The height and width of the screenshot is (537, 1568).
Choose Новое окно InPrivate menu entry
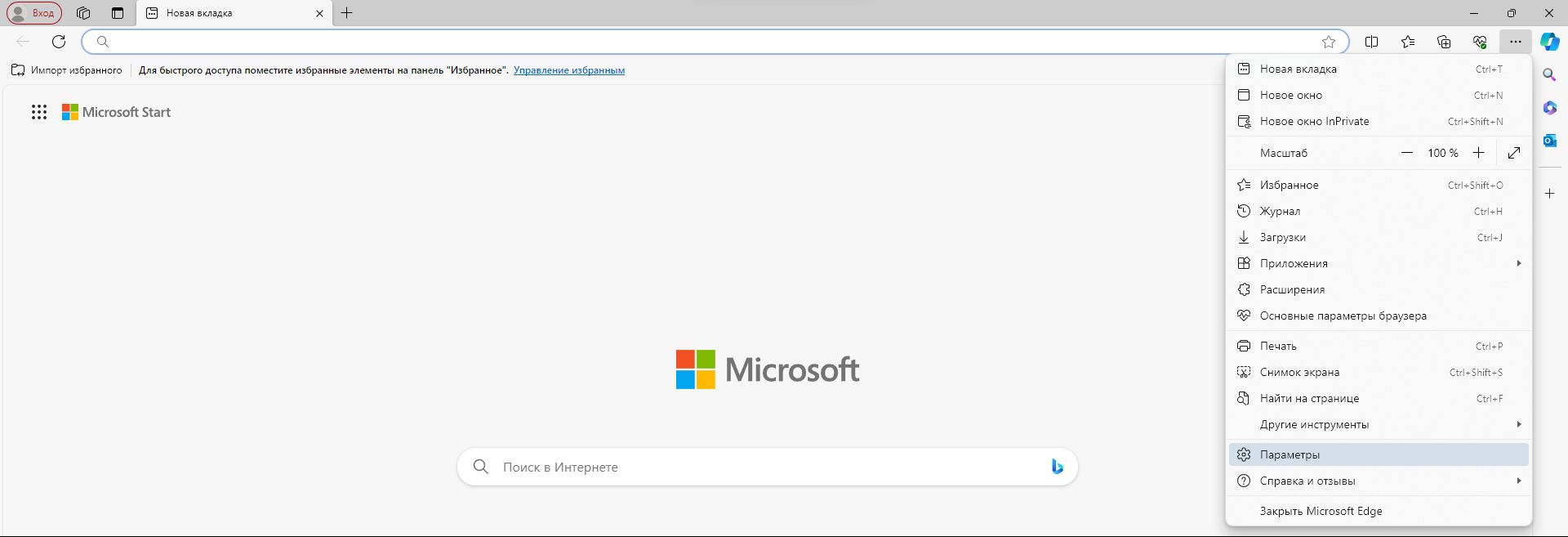[x=1315, y=121]
